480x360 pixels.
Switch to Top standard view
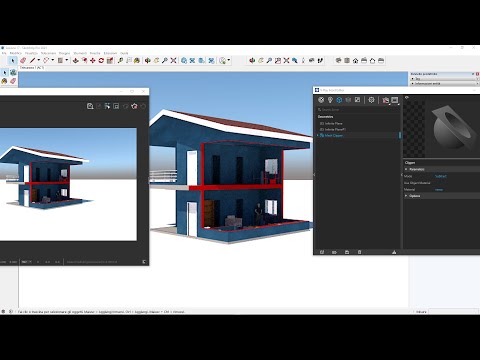347,60
